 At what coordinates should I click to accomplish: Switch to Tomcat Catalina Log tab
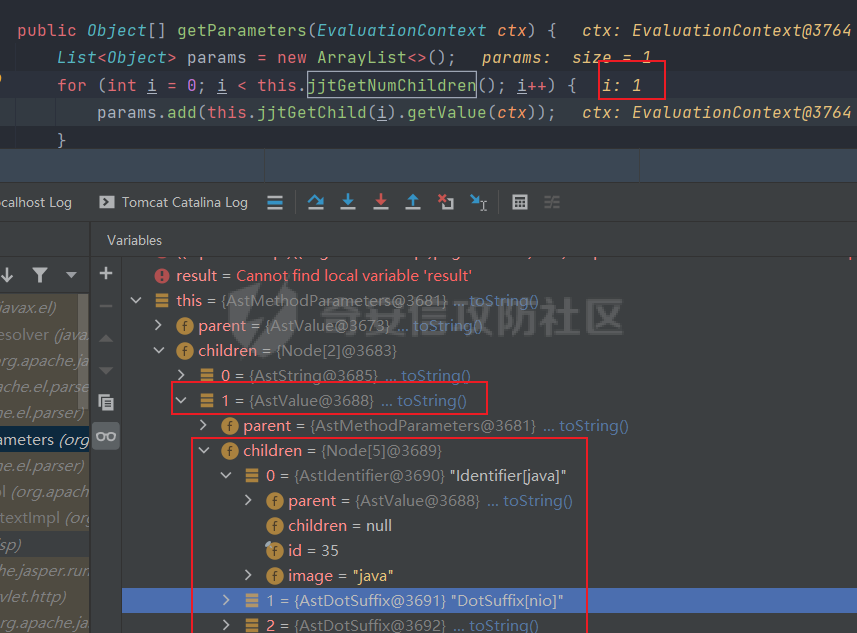(x=173, y=202)
